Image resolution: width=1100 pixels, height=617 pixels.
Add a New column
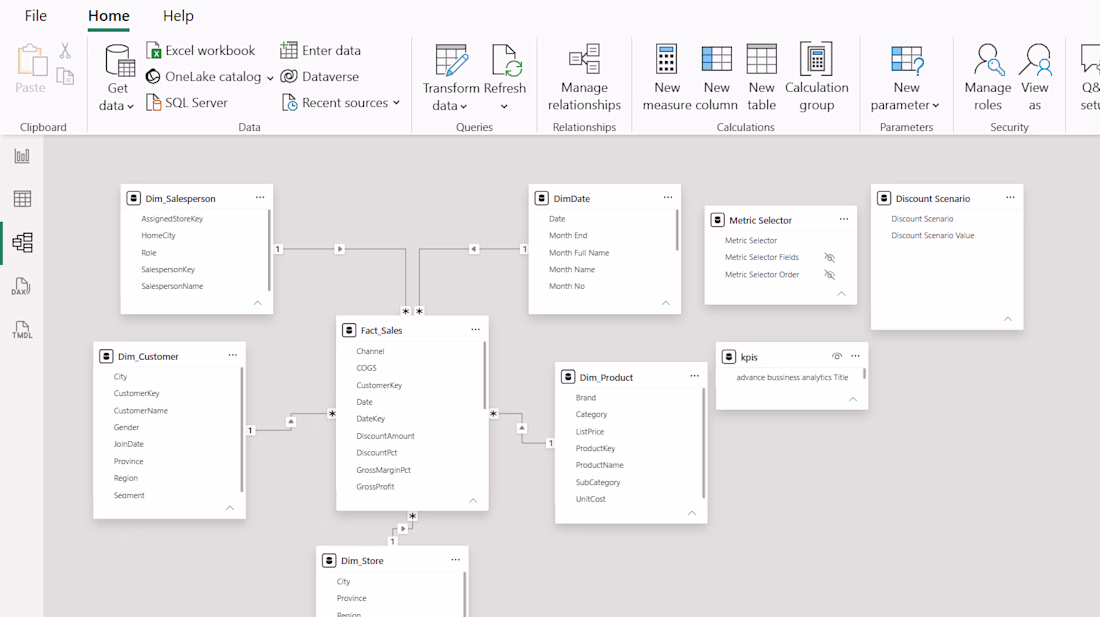[x=717, y=77]
